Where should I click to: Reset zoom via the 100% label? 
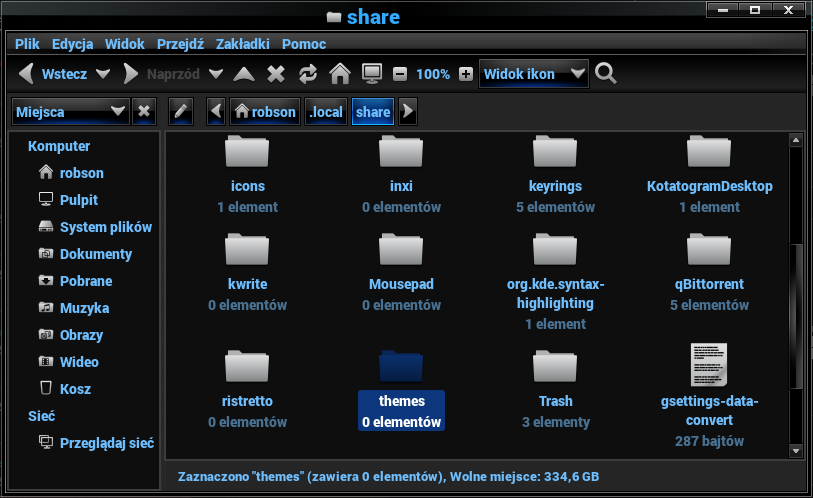pyautogui.click(x=433, y=74)
